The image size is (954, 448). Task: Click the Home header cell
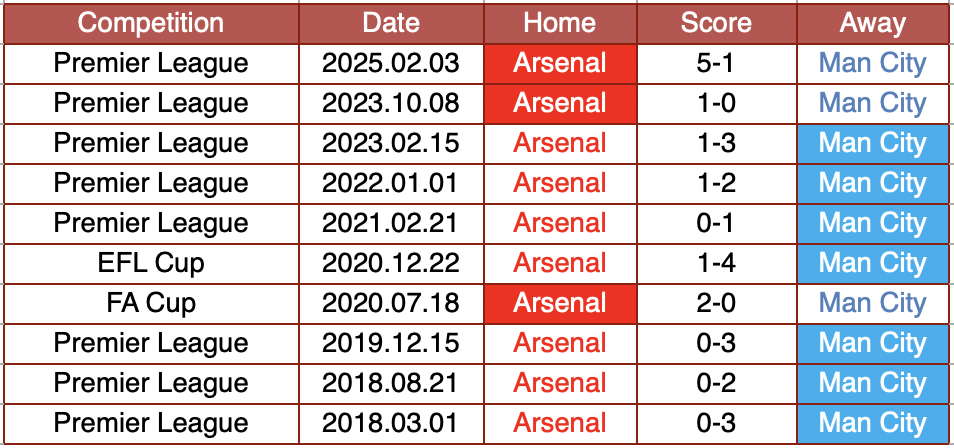[560, 23]
